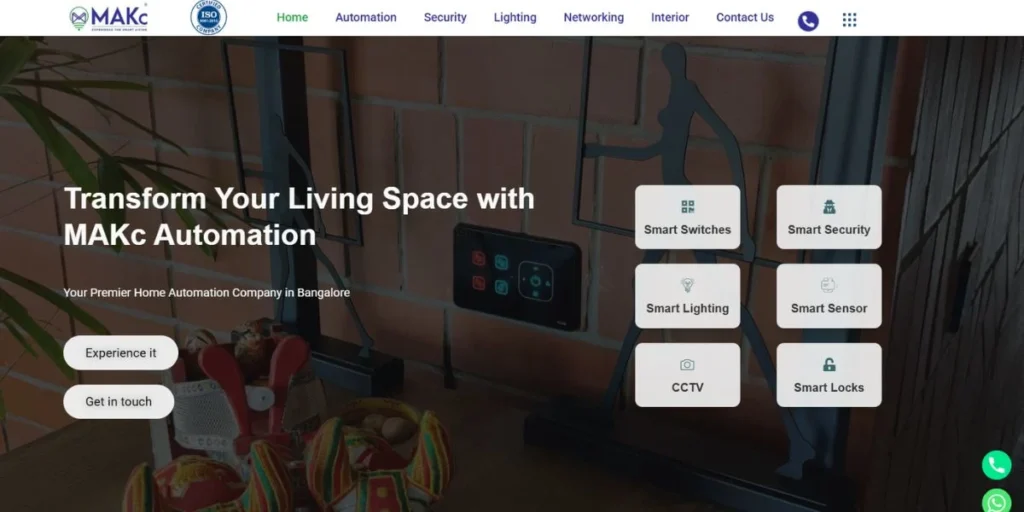This screenshot has height=512, width=1024.
Task: Open the nine-dot grid menu icon
Action: [849, 20]
